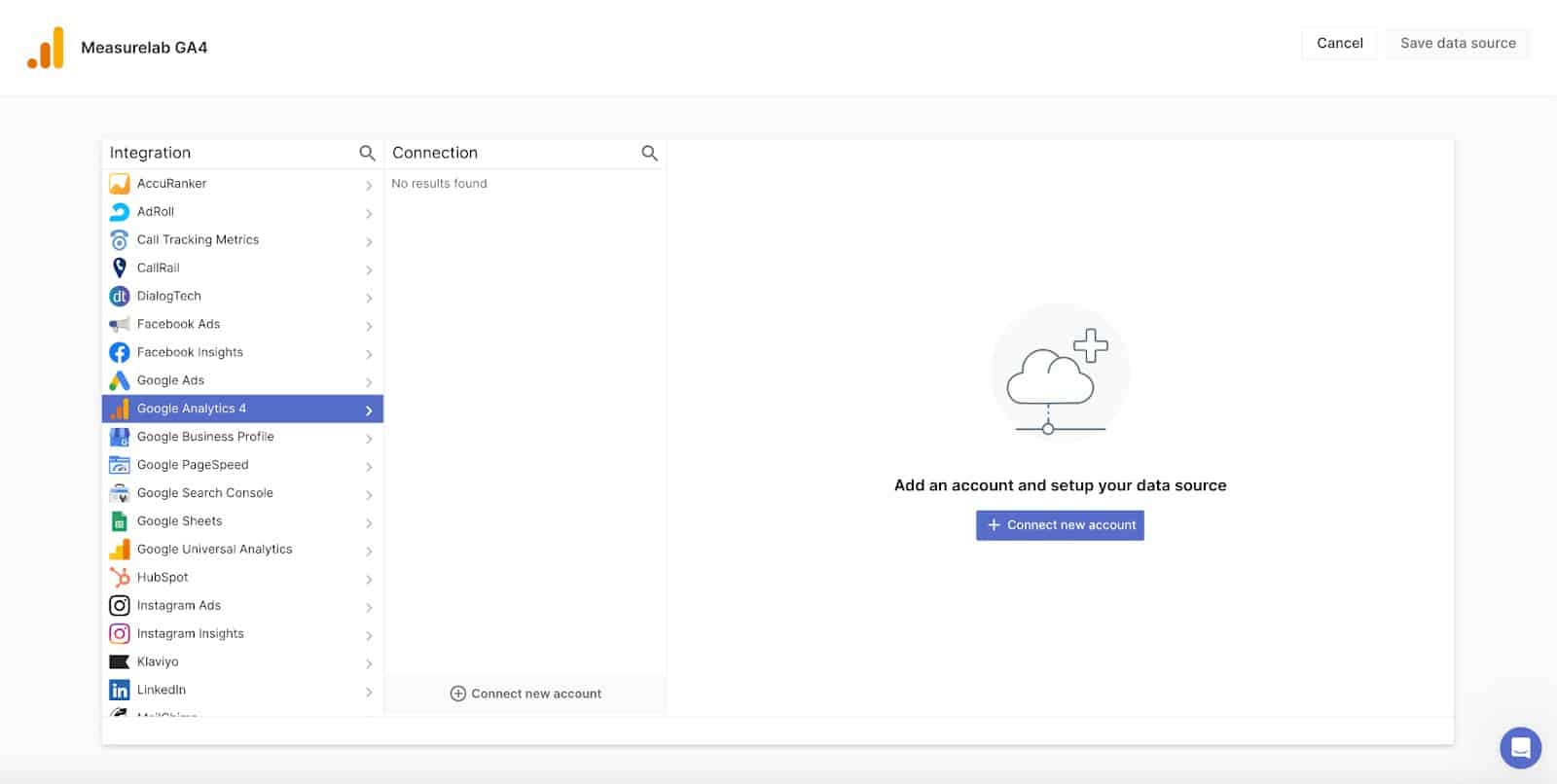Expand the Google Sheets row chevron
The width and height of the screenshot is (1557, 784).
[x=369, y=523]
